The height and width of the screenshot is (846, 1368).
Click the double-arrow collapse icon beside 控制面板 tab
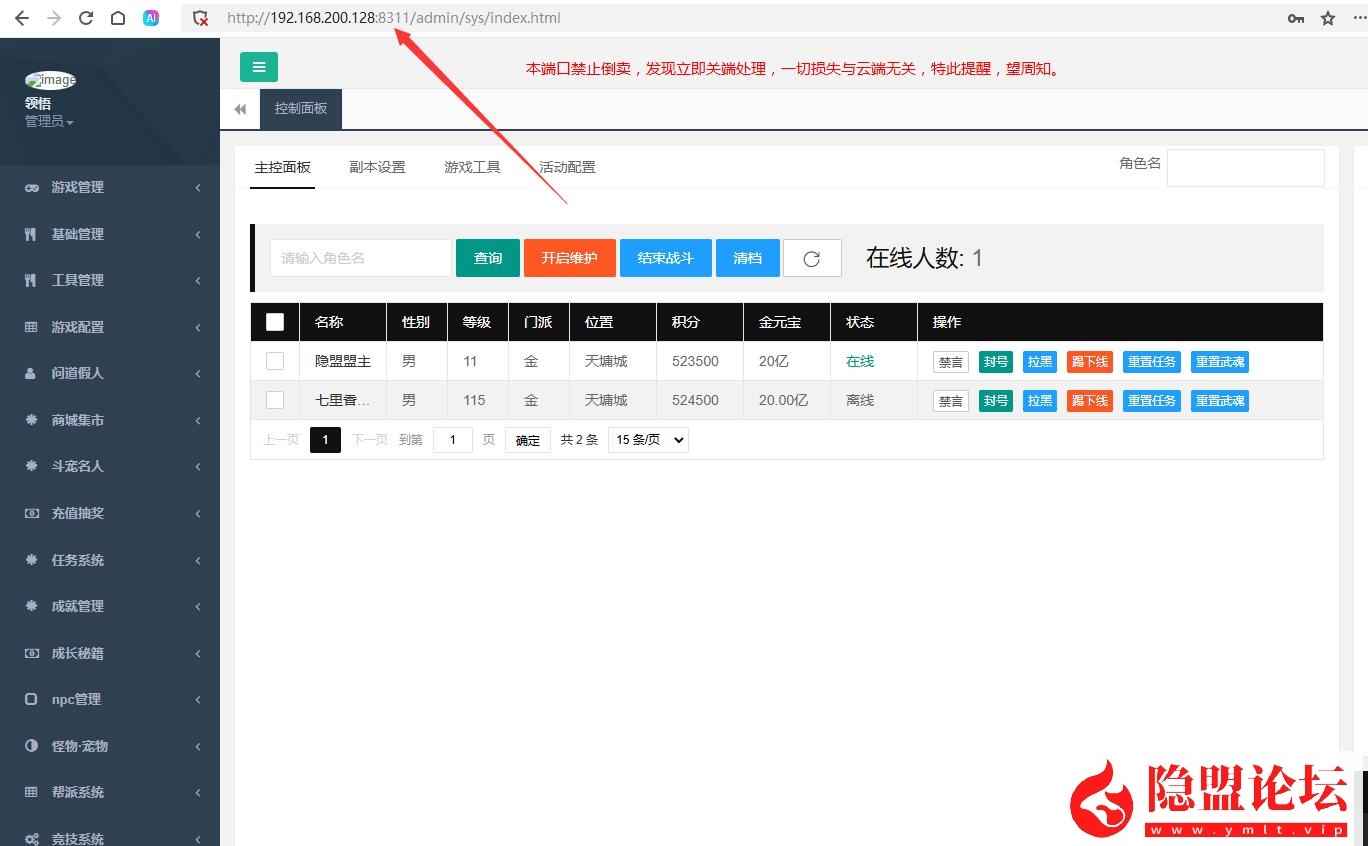pyautogui.click(x=240, y=109)
